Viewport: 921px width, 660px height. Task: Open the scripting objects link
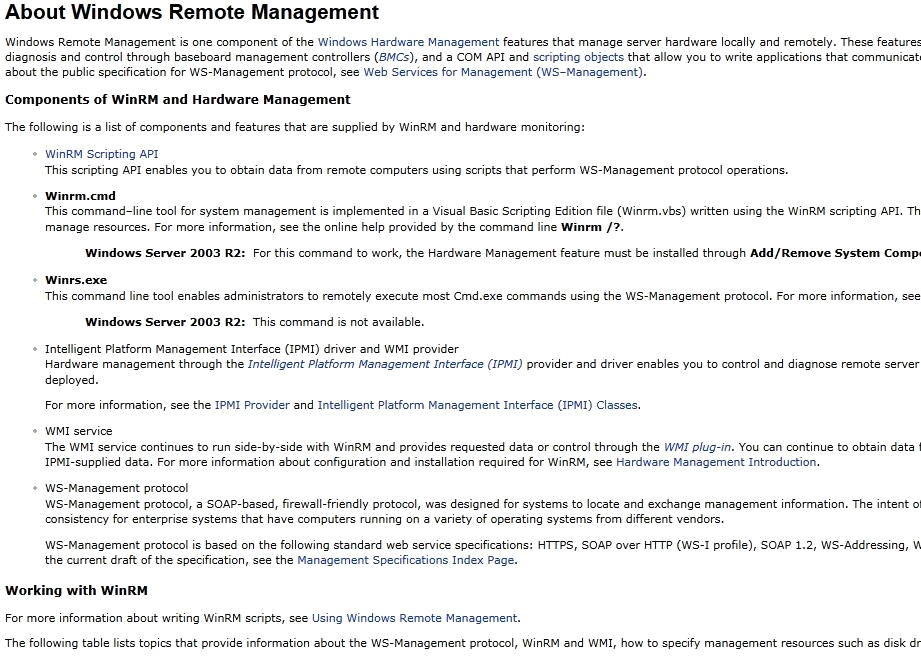[x=578, y=58]
